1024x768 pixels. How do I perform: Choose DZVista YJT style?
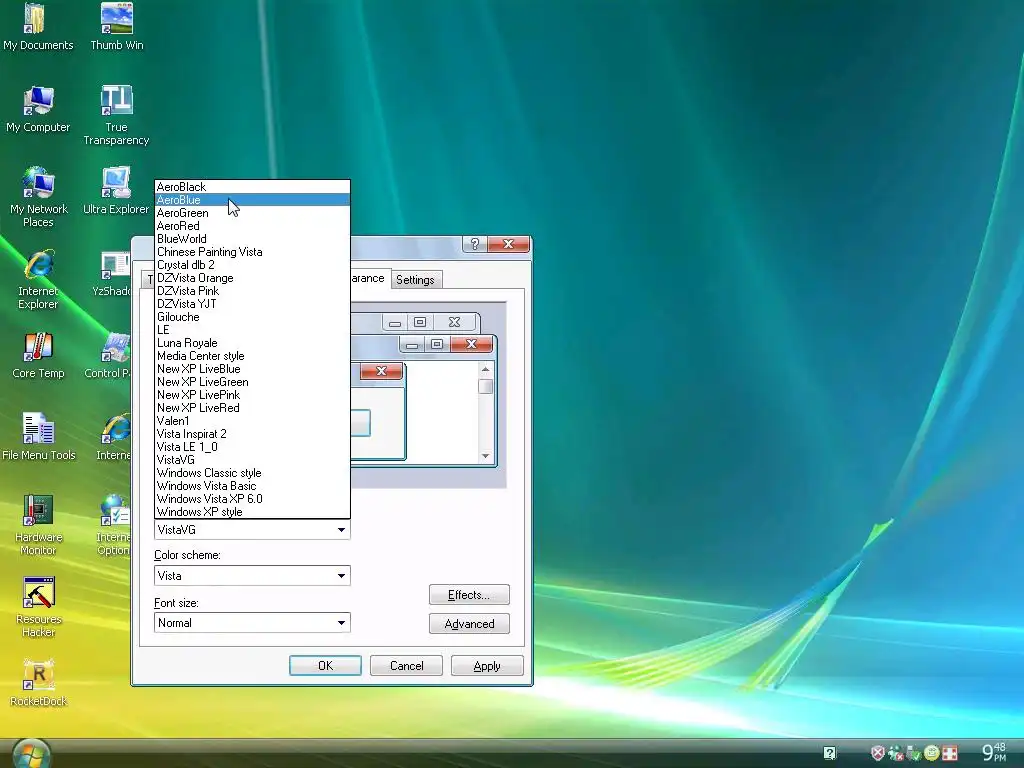click(x=252, y=304)
